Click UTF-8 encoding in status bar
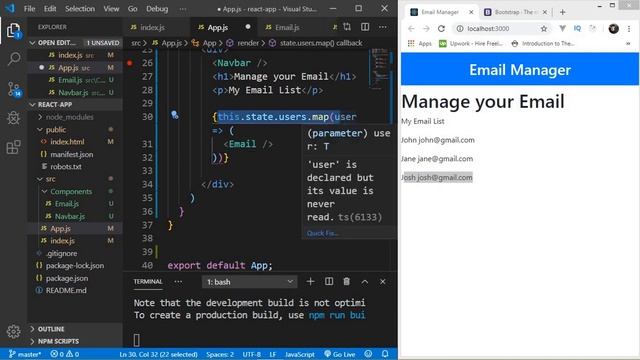Screen dimensions: 640x360 251,354
